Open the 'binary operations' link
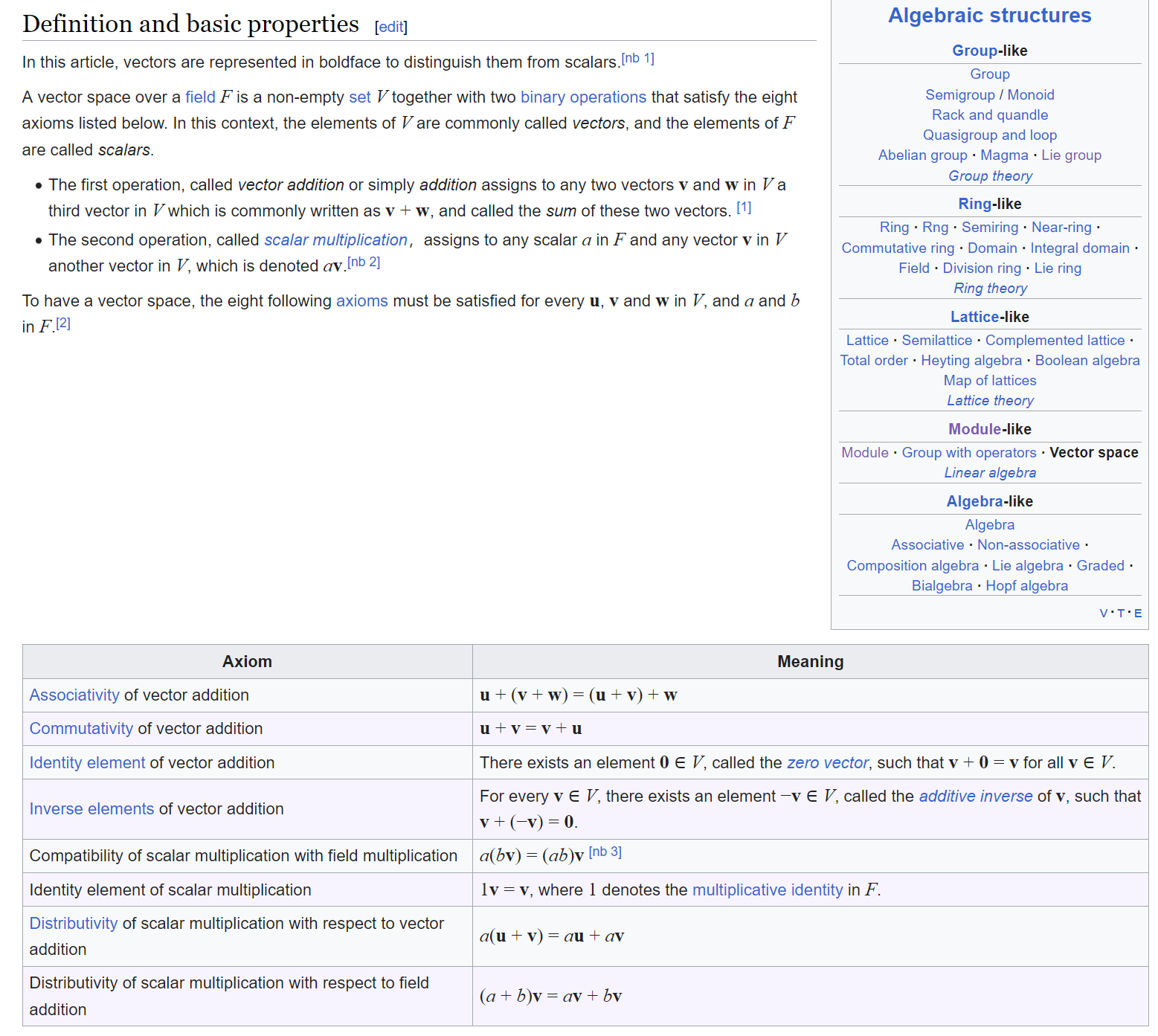 click(x=583, y=97)
